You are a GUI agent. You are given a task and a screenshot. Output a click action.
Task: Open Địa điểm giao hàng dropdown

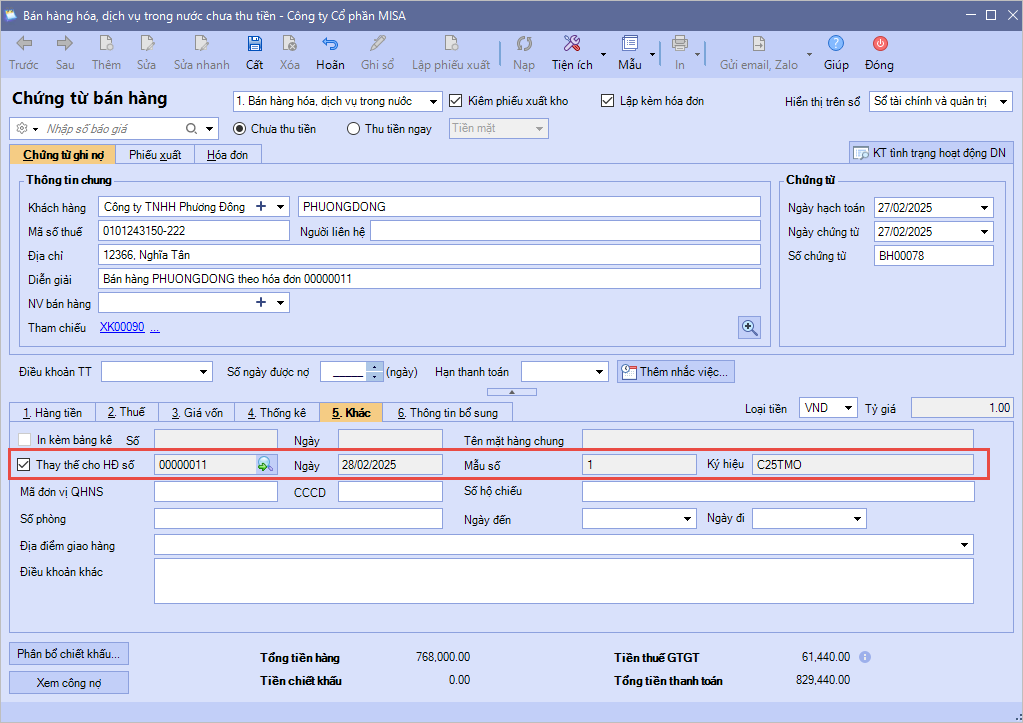point(965,545)
